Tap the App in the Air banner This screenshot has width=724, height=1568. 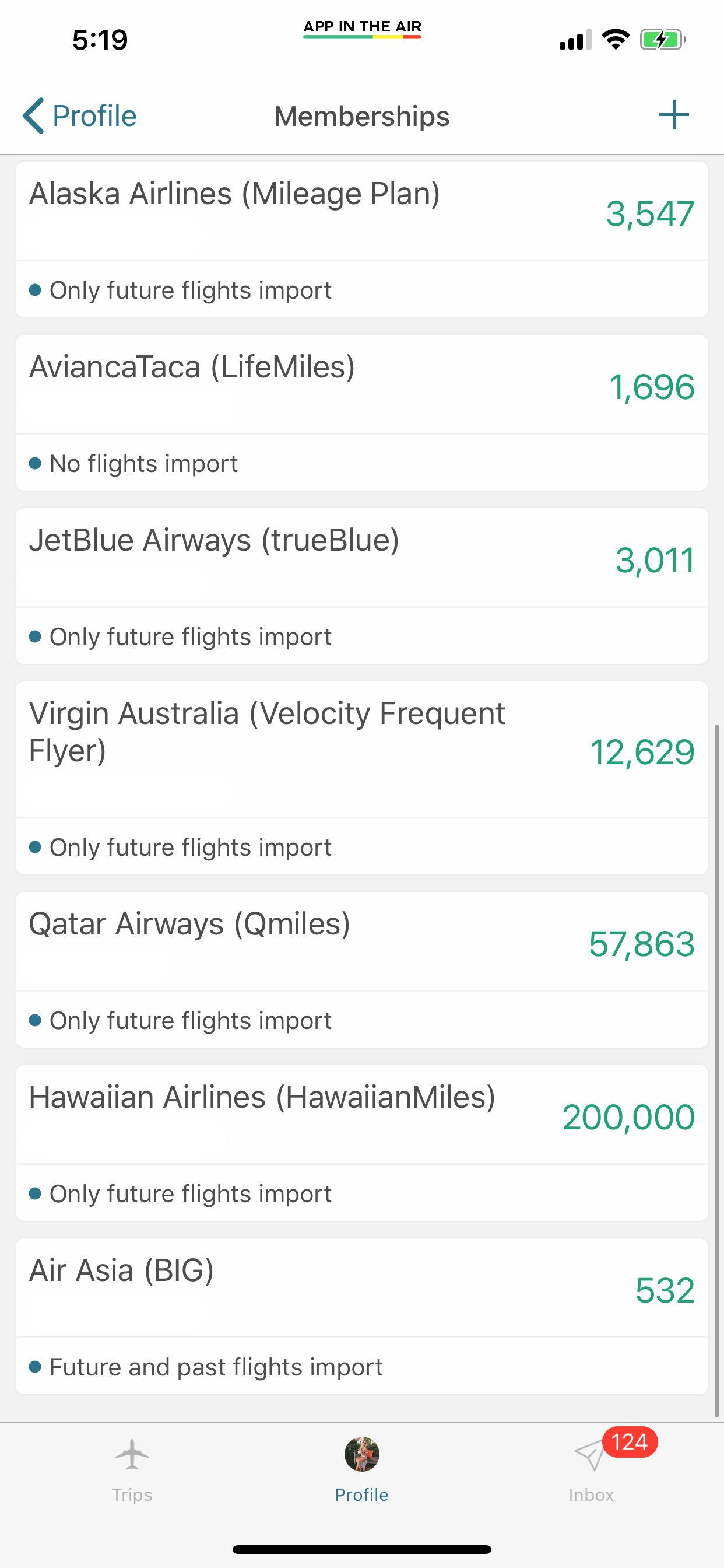tap(362, 28)
